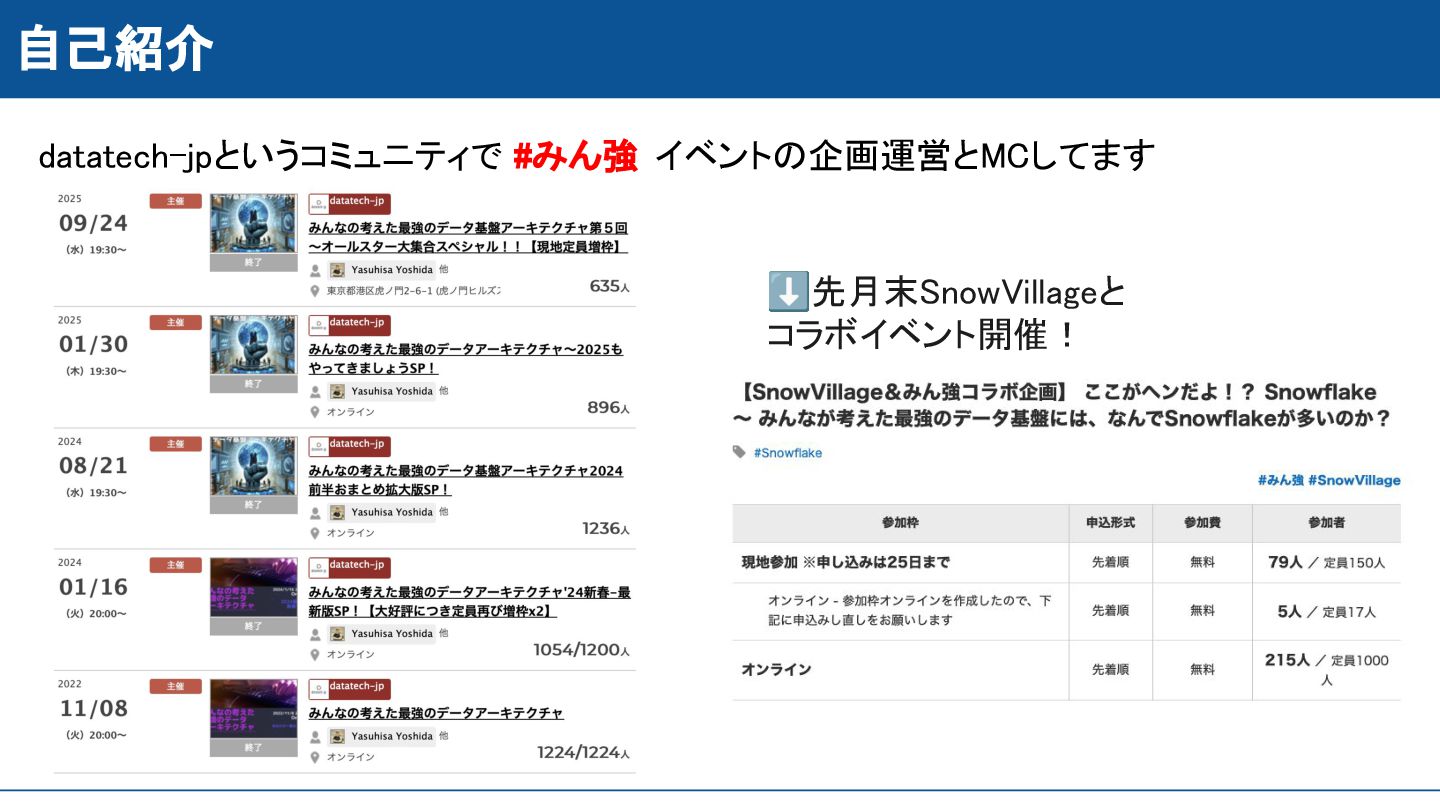This screenshot has height=810, width=1440.
Task: Click the 参加枠 table column header
Action: 900,523
